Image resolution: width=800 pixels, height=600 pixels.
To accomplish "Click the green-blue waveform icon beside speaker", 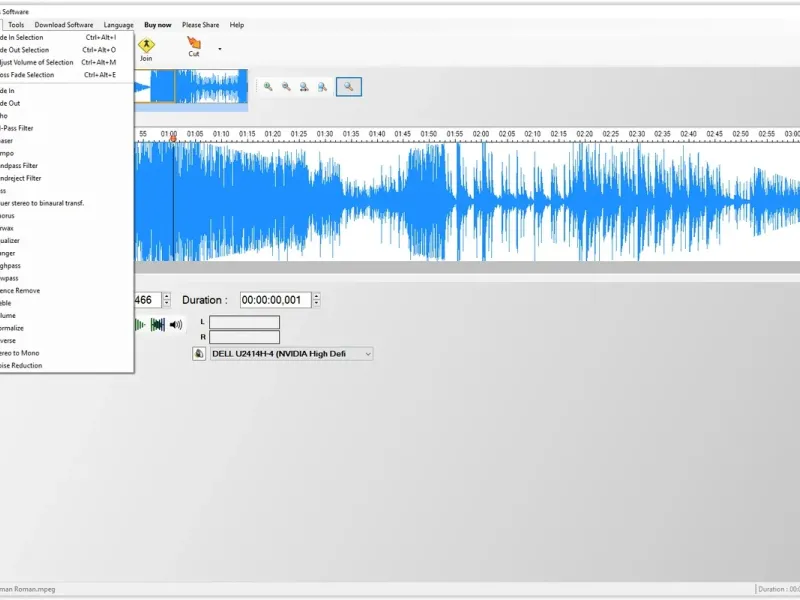I will pos(158,324).
